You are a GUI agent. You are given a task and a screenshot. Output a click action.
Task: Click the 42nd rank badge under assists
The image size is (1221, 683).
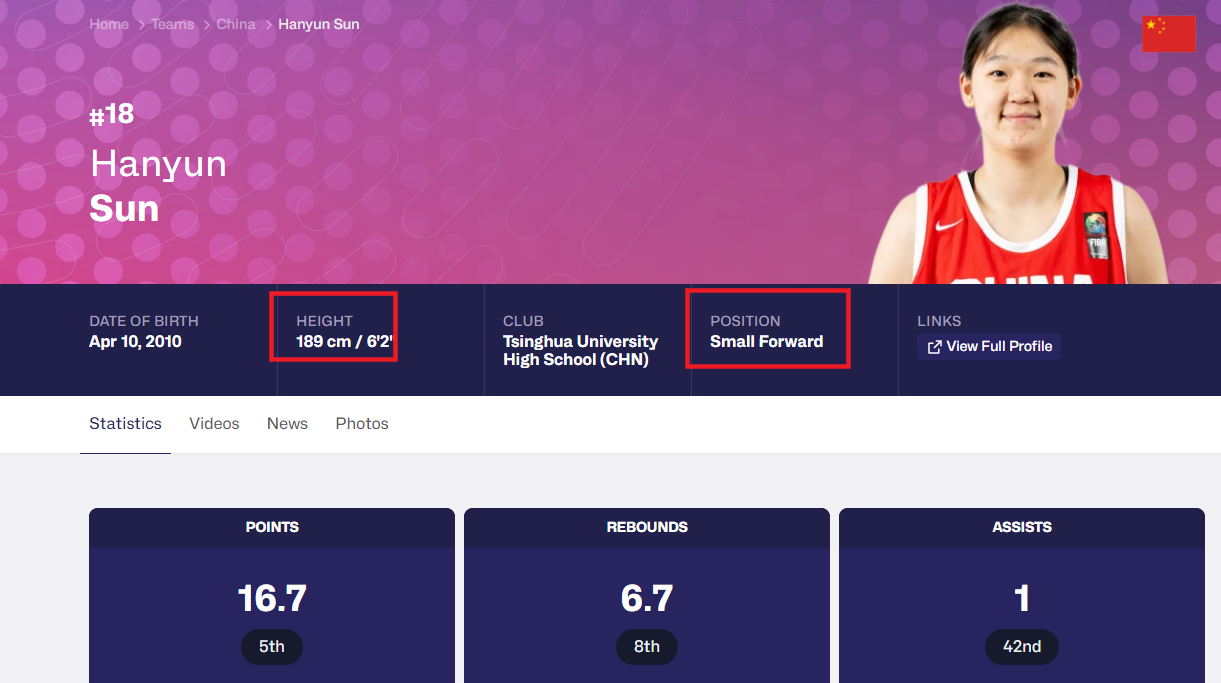(1022, 647)
